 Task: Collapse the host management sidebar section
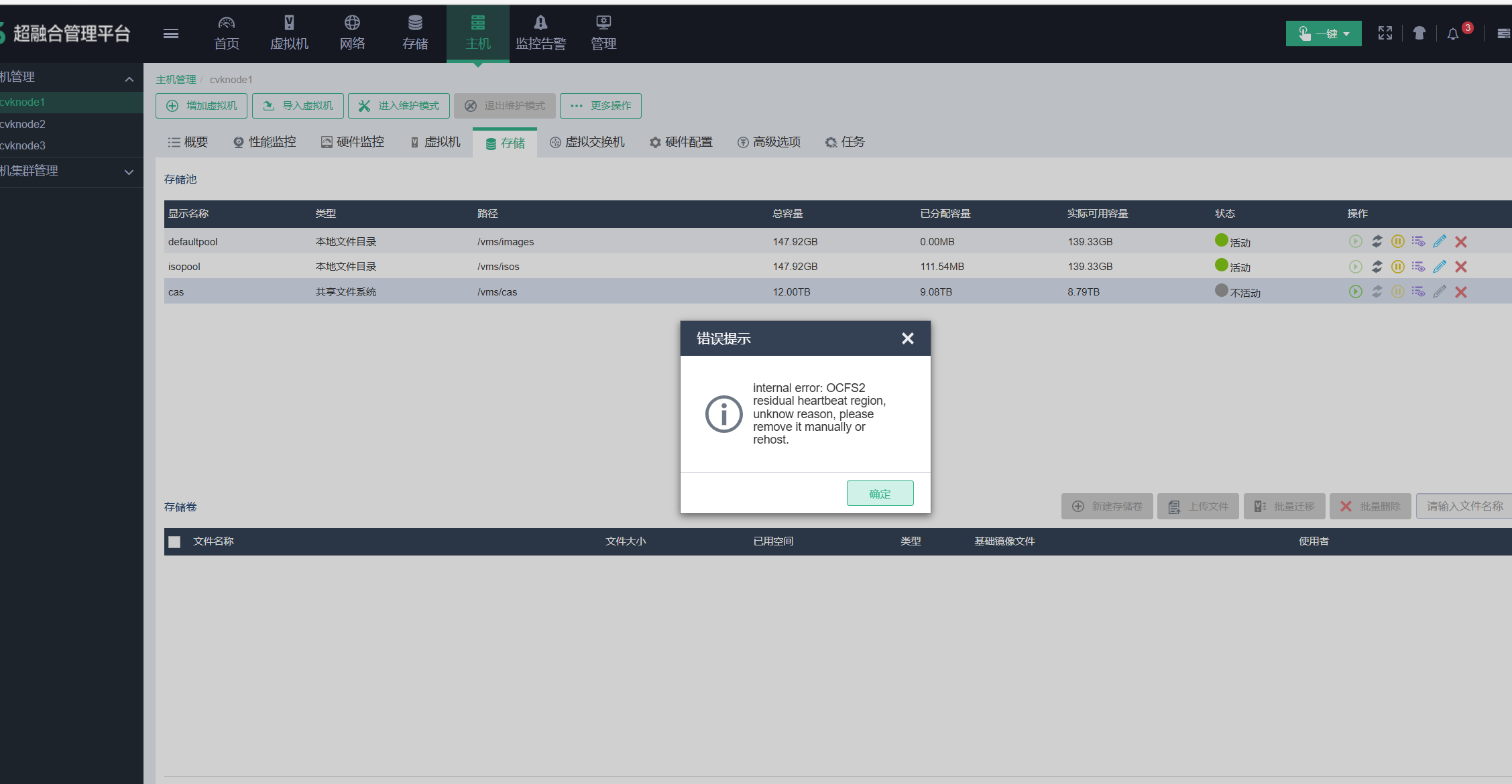click(x=129, y=79)
